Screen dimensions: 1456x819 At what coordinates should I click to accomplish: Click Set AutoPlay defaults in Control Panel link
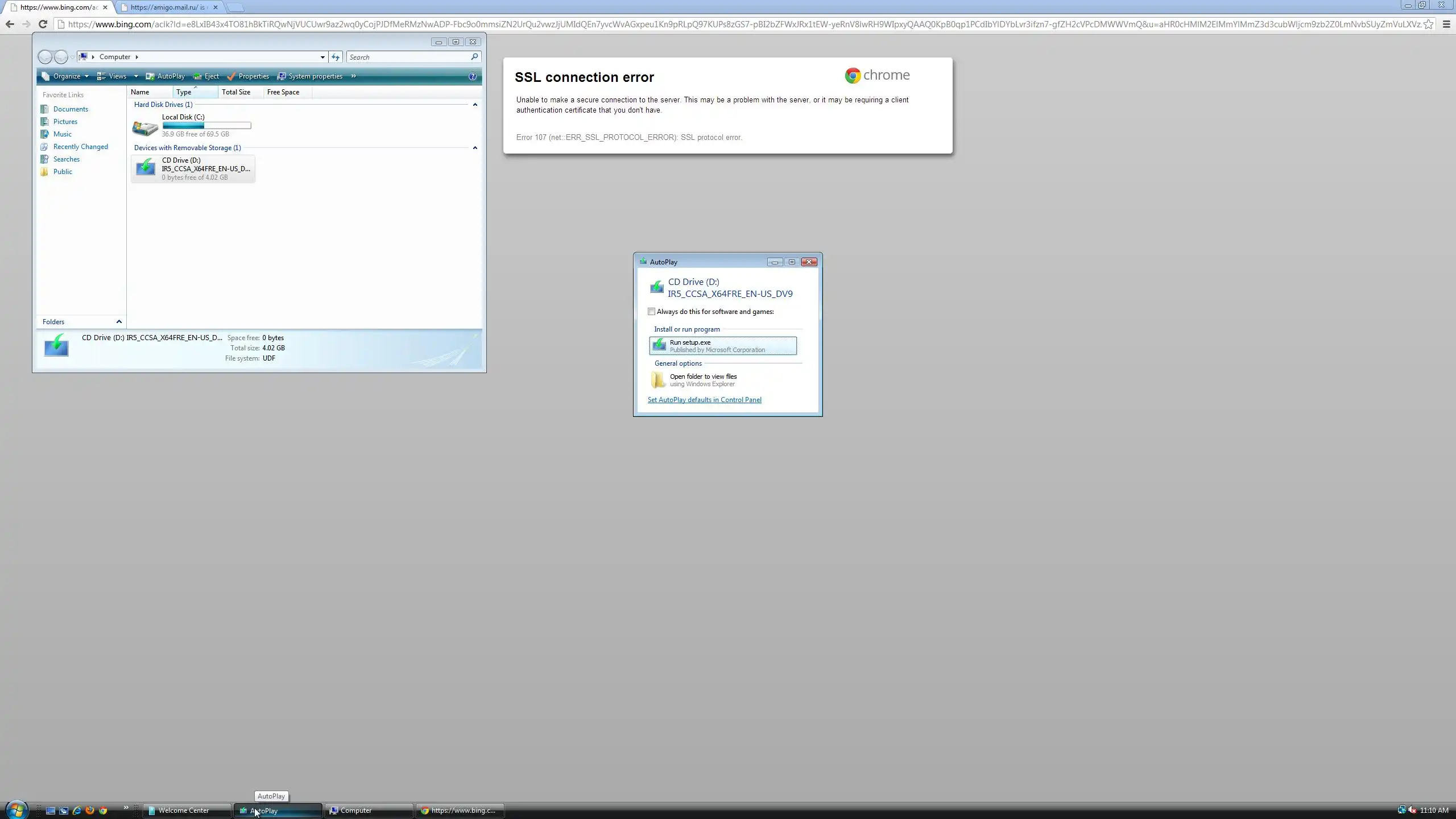coord(704,400)
